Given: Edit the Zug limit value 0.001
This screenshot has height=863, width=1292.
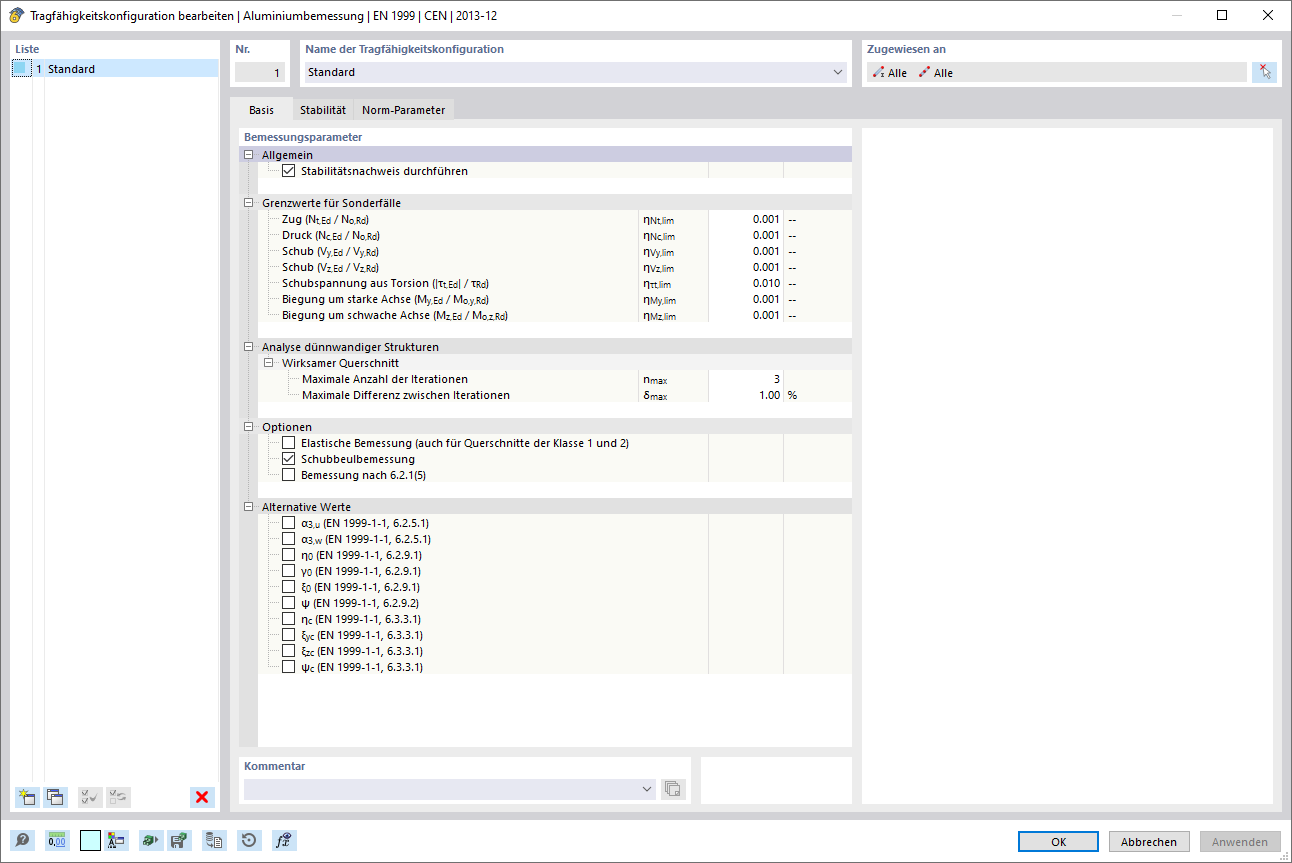Looking at the screenshot, I should 745,219.
